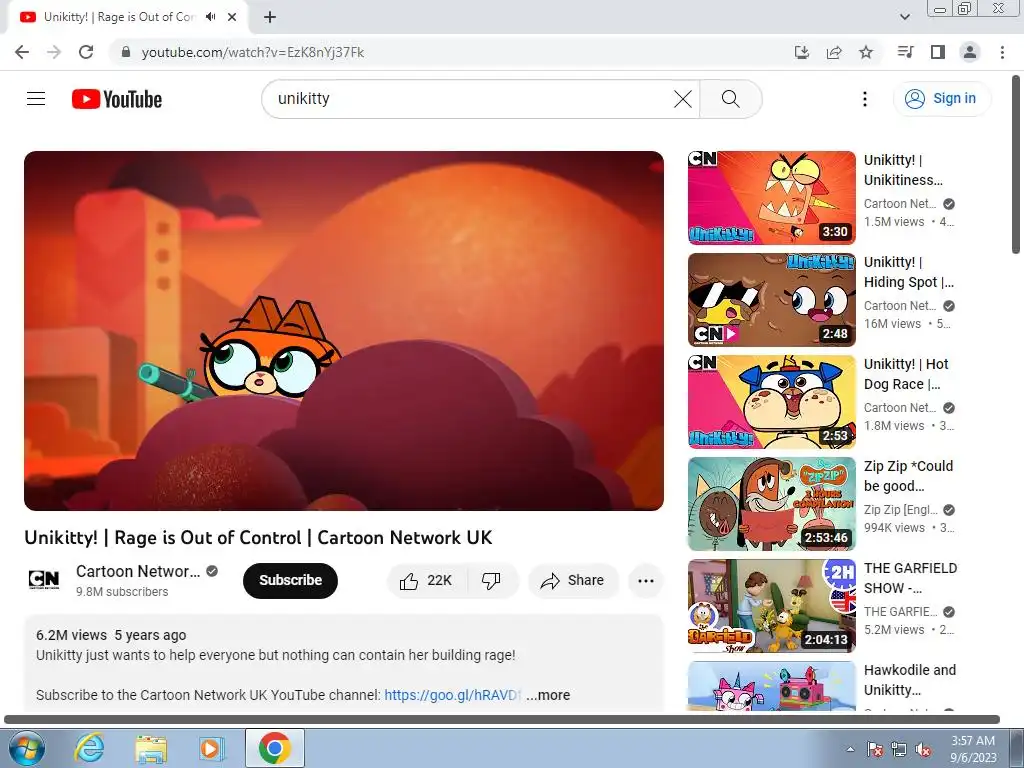Share the Unikitty video
This screenshot has height=768, width=1024.
pos(573,581)
